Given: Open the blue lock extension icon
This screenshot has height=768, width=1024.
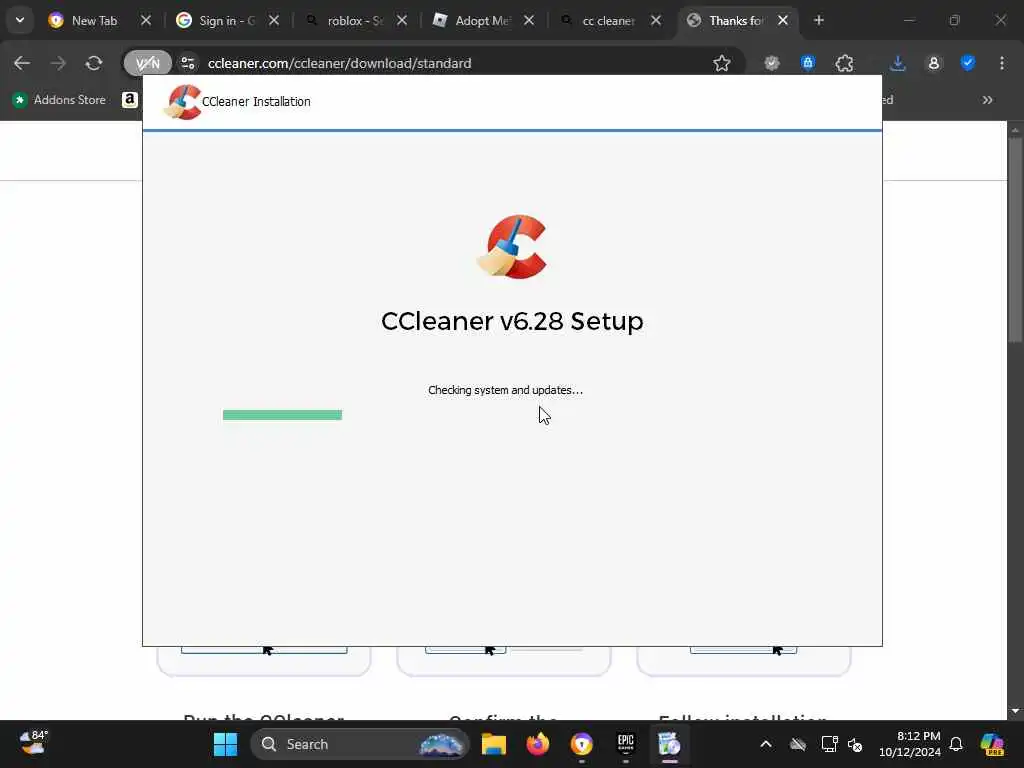Looking at the screenshot, I should [808, 63].
